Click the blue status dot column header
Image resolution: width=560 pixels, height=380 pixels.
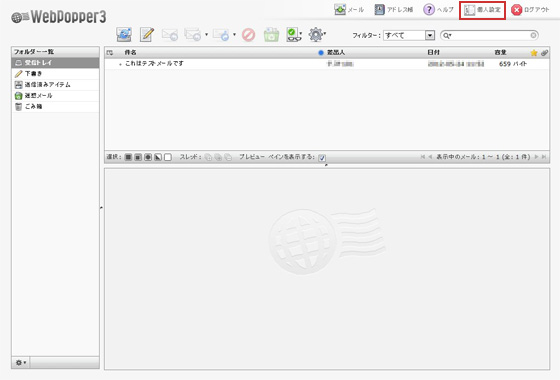click(x=321, y=53)
